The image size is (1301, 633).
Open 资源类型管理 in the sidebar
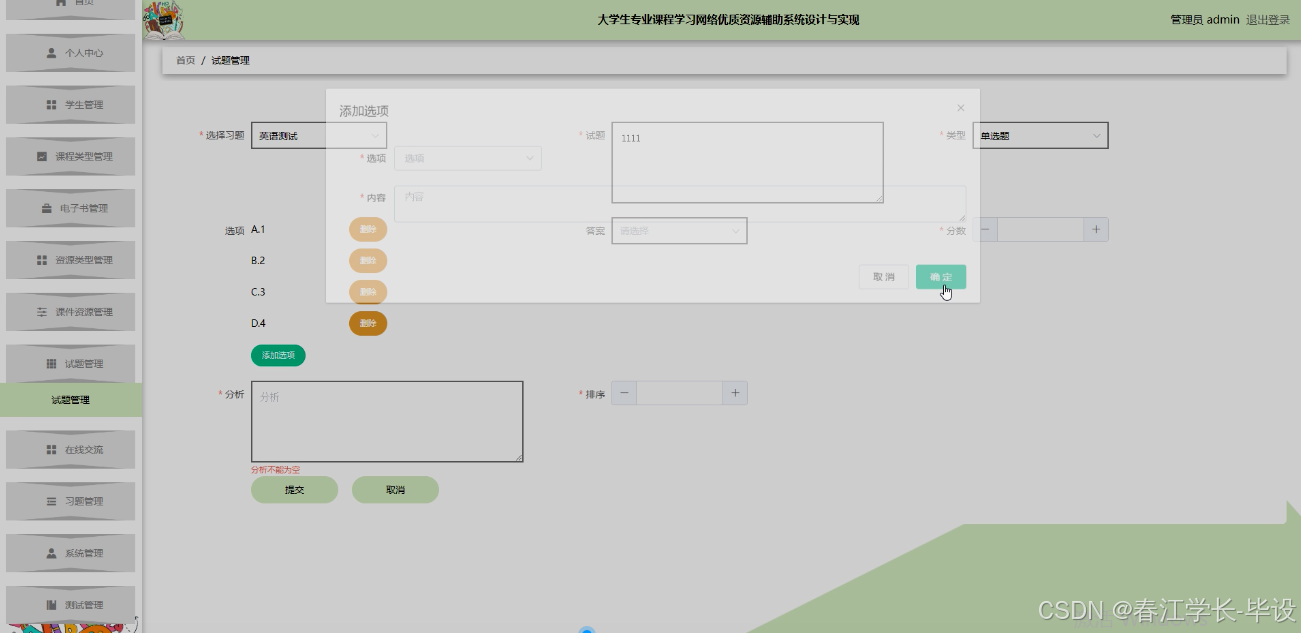click(x=70, y=260)
